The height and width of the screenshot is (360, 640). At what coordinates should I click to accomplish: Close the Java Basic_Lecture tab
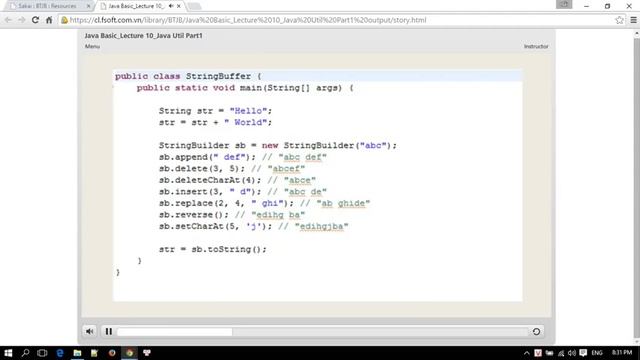pyautogui.click(x=179, y=6)
